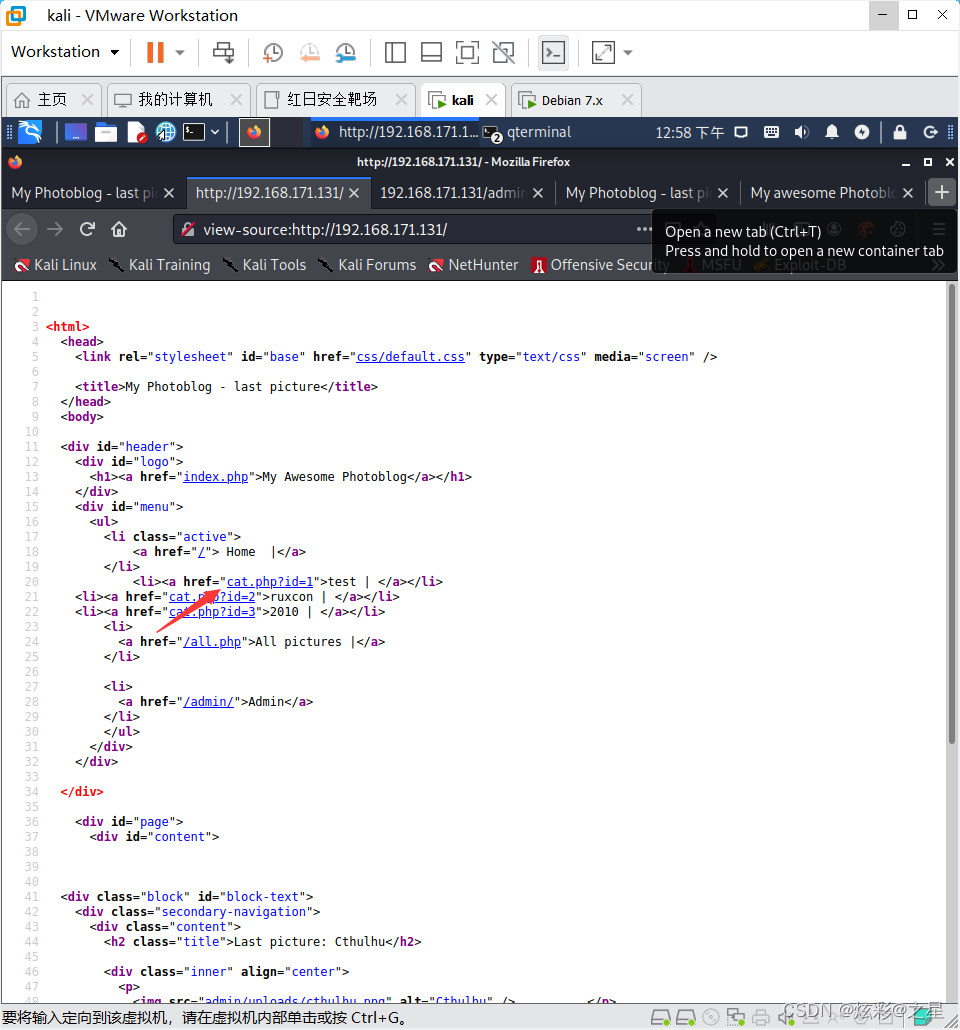Go to Firefox home page
This screenshot has width=960, height=1030.
pos(119,229)
